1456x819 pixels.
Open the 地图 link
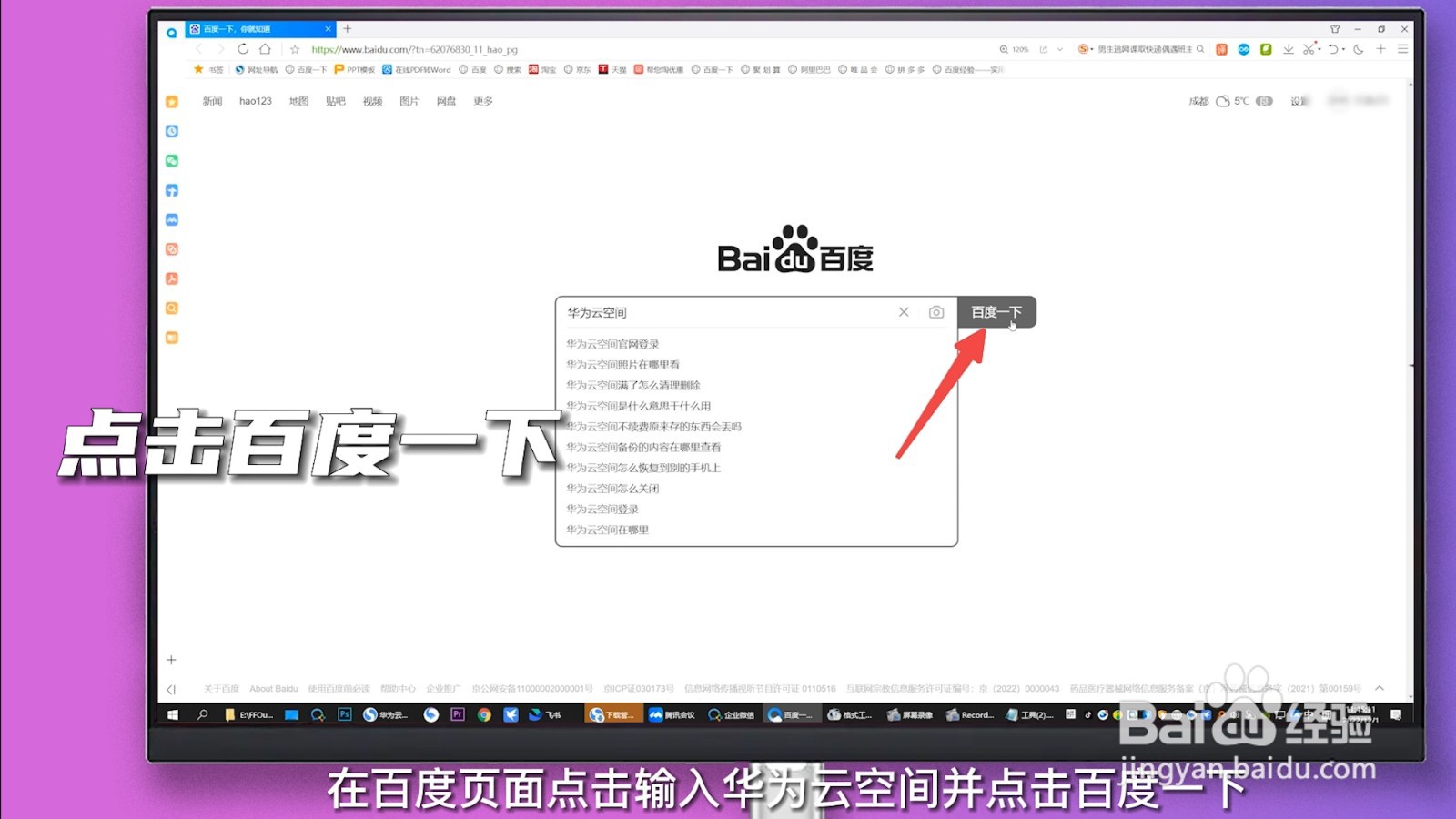(x=298, y=101)
